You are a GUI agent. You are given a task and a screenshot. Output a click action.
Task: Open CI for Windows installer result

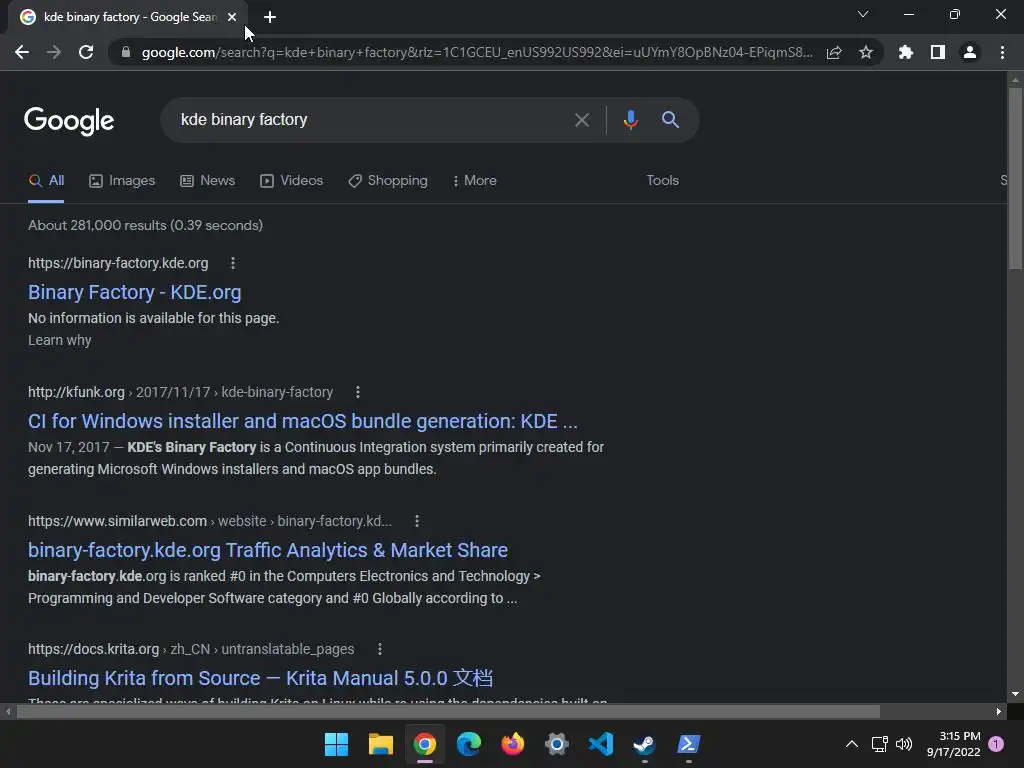[x=303, y=421]
